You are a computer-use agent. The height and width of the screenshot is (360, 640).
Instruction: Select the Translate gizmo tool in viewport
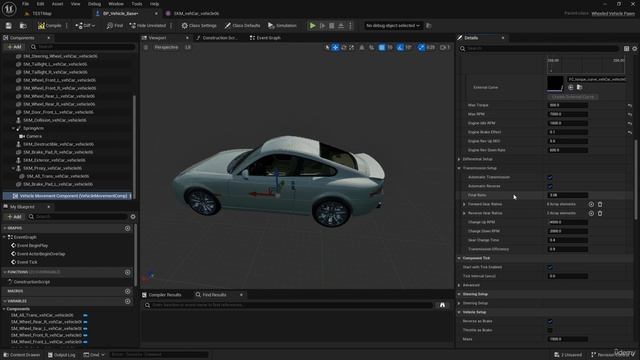point(336,47)
